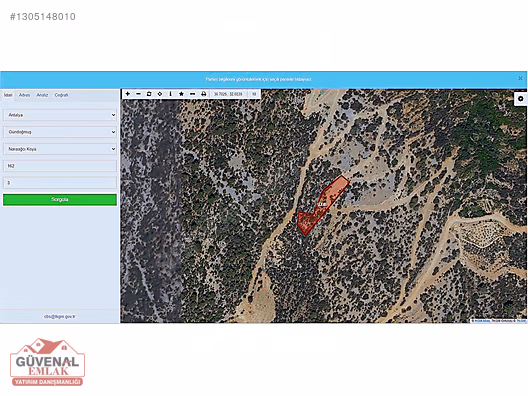Open the Narağacı Köyü neighborhood dropdown

pos(60,149)
